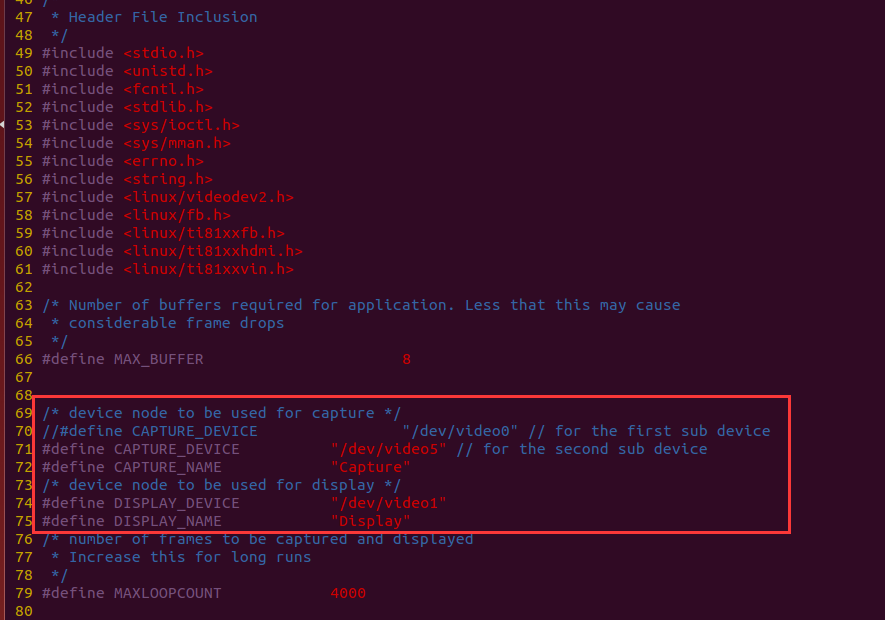Click the "Display" string literal
The image size is (885, 620).
click(370, 521)
